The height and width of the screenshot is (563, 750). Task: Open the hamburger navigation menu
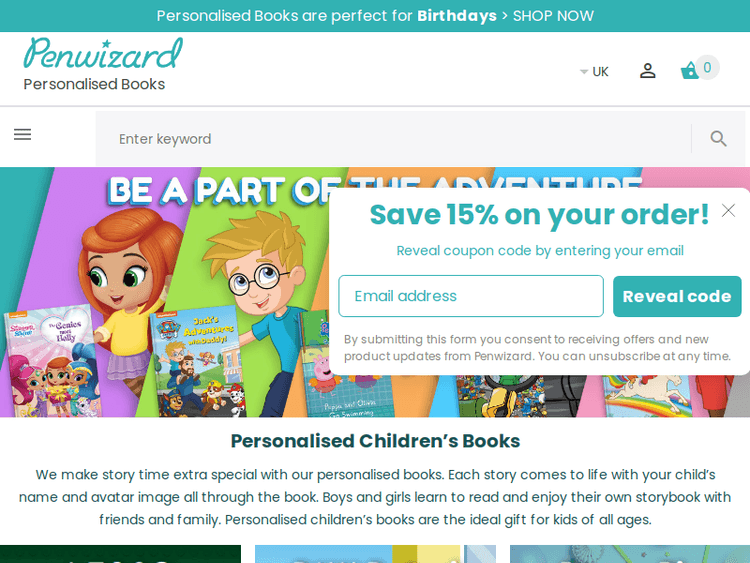pos(22,134)
